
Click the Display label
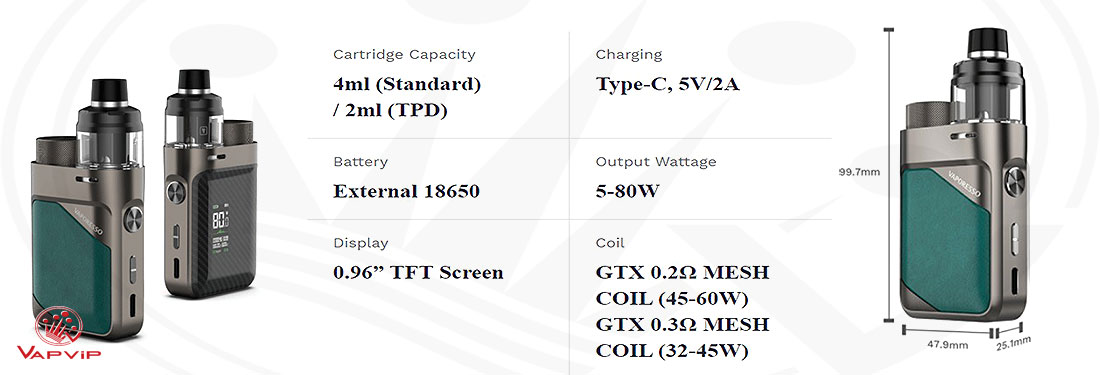[361, 243]
